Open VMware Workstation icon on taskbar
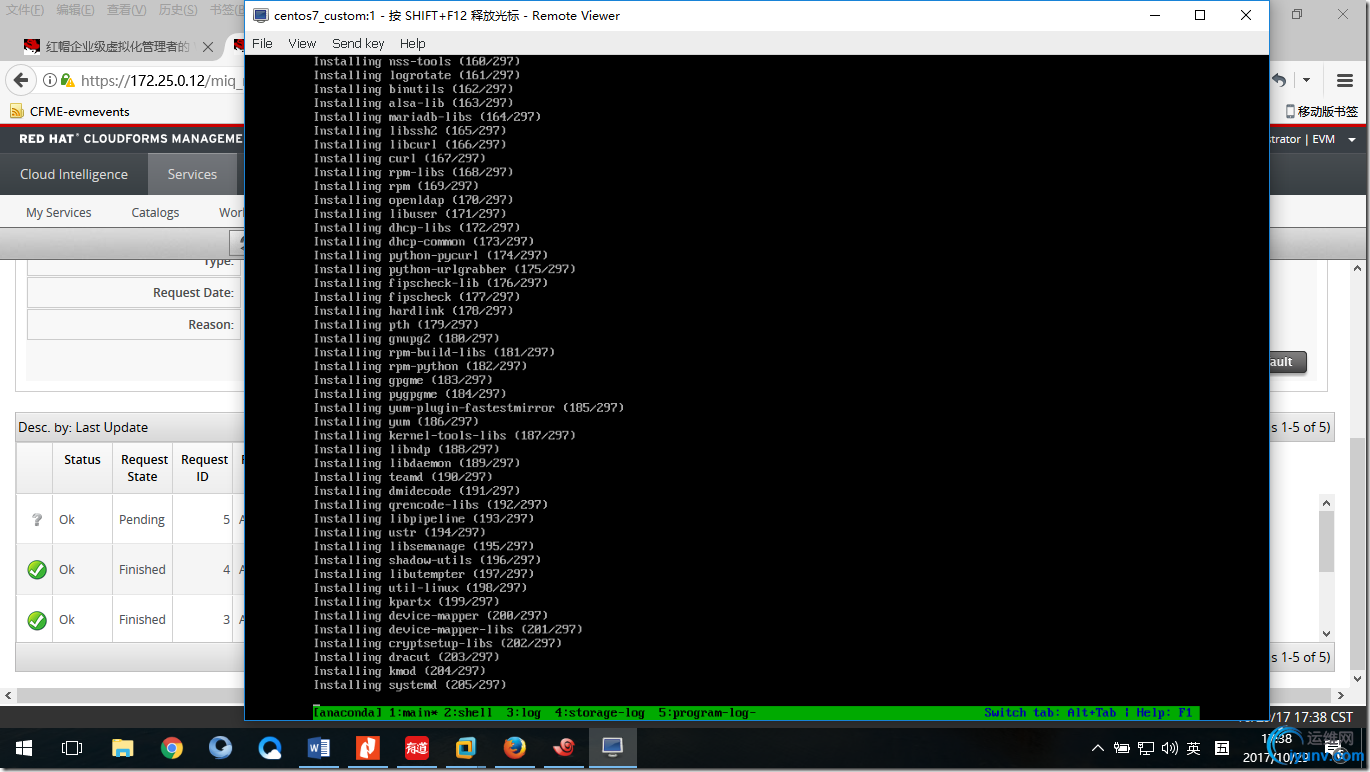 [x=466, y=748]
